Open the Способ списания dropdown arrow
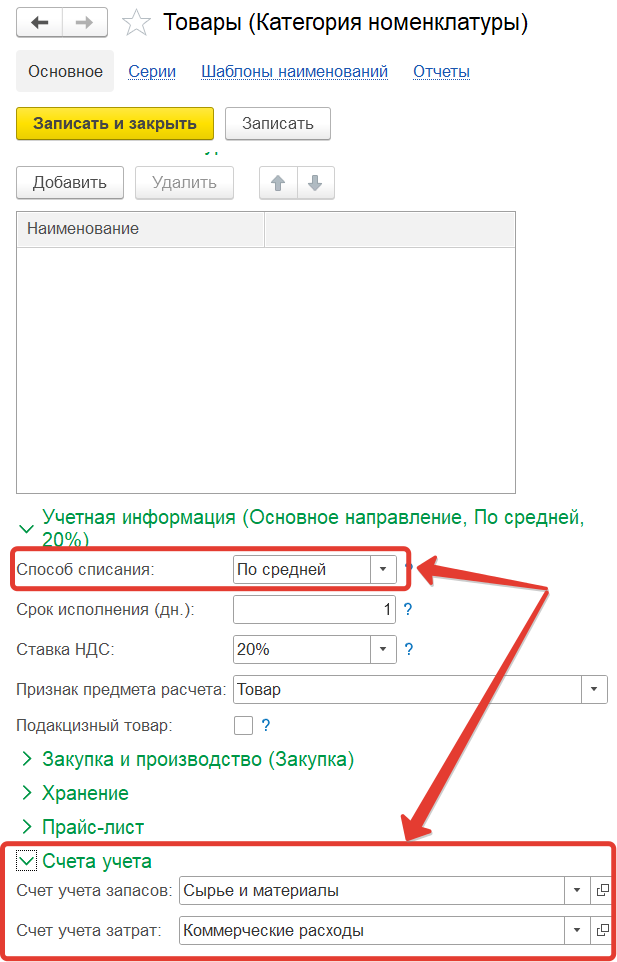Image resolution: width=617 pixels, height=962 pixels. click(x=383, y=569)
